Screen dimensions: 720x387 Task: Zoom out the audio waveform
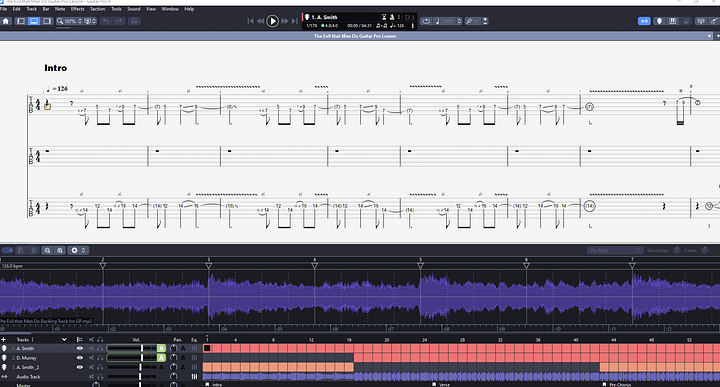pos(47,250)
